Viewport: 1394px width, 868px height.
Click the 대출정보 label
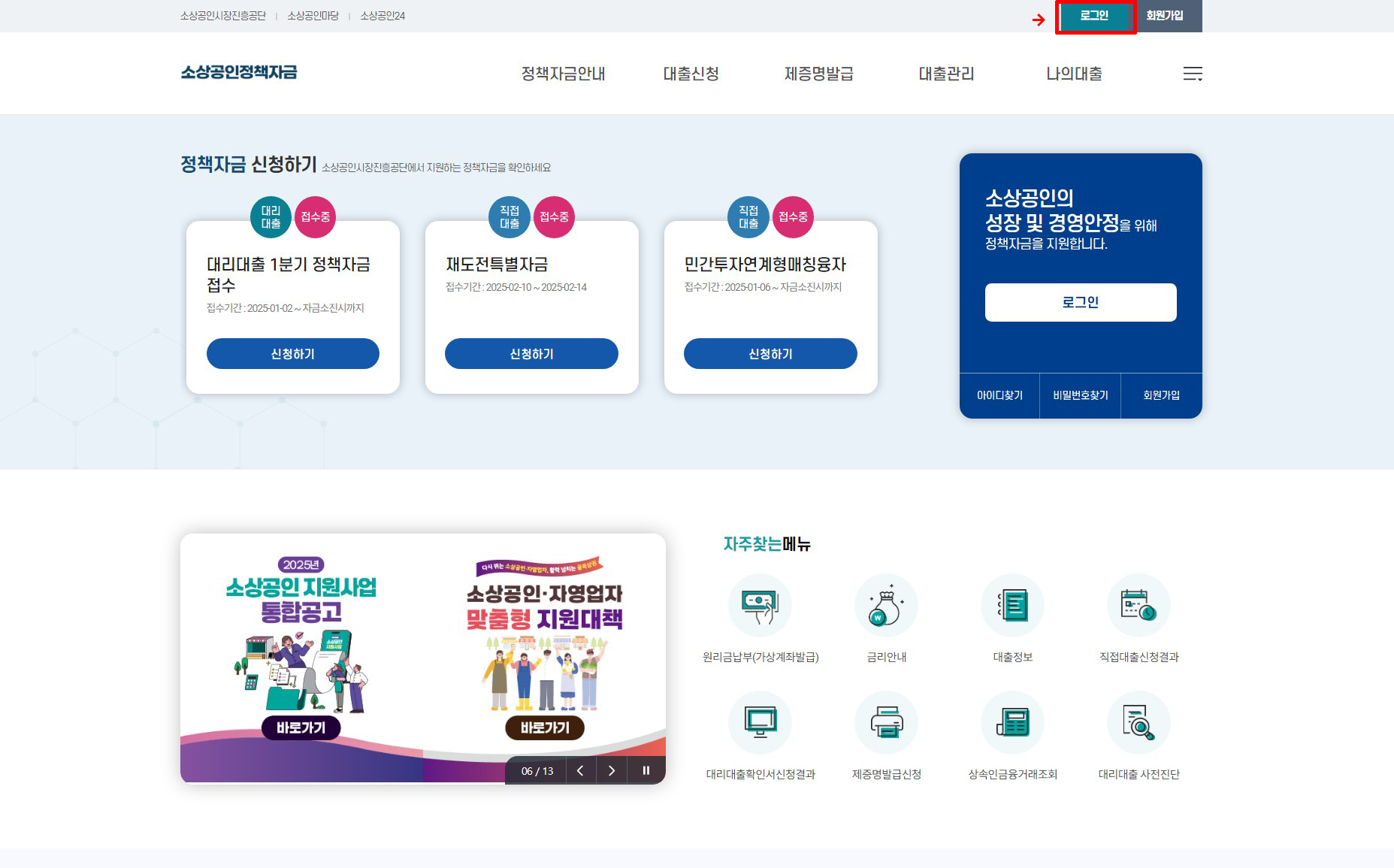point(1013,658)
